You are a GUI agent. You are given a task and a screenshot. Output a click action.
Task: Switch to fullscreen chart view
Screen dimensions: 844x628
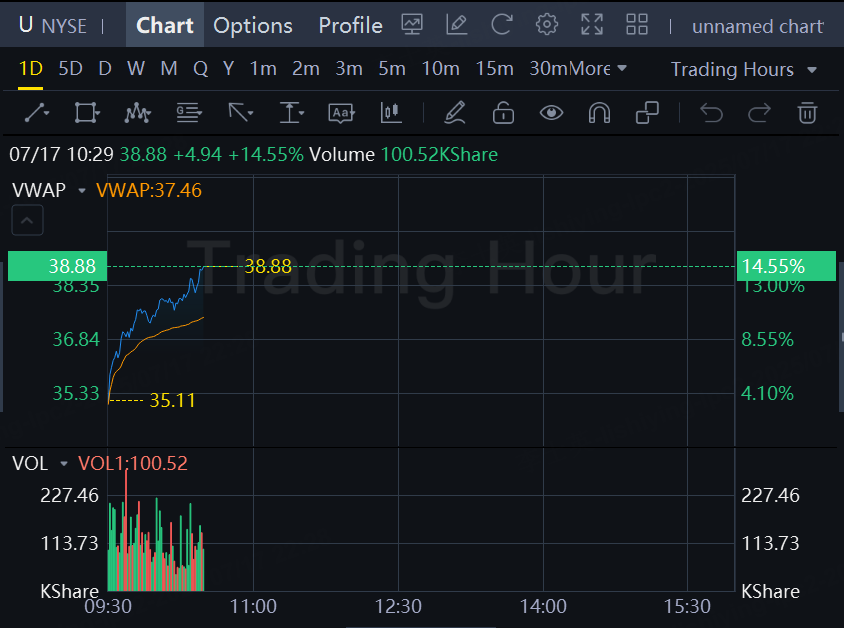coord(592,25)
